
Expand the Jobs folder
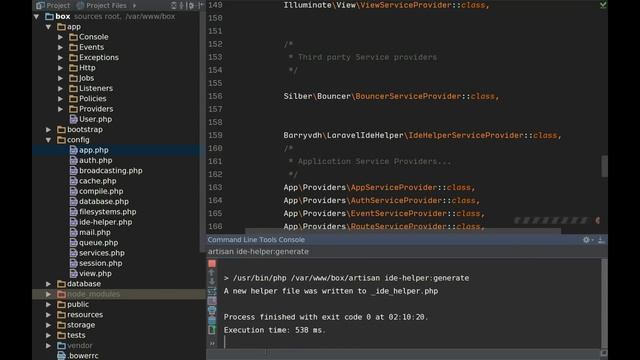(60, 78)
